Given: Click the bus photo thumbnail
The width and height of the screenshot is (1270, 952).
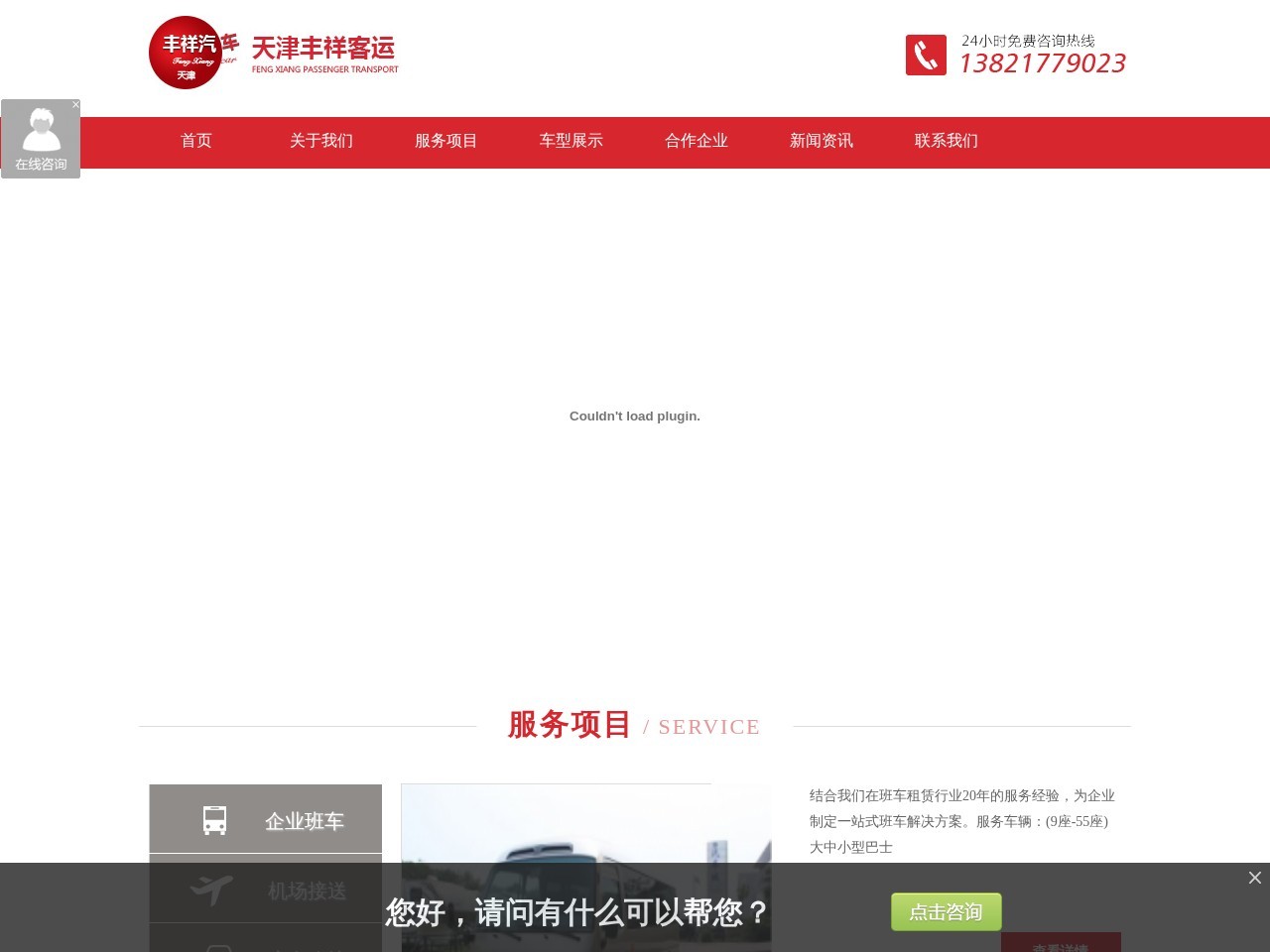Looking at the screenshot, I should click(586, 868).
